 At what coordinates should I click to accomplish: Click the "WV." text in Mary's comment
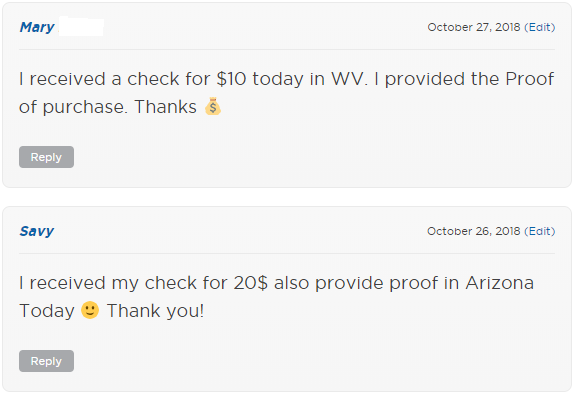click(349, 79)
